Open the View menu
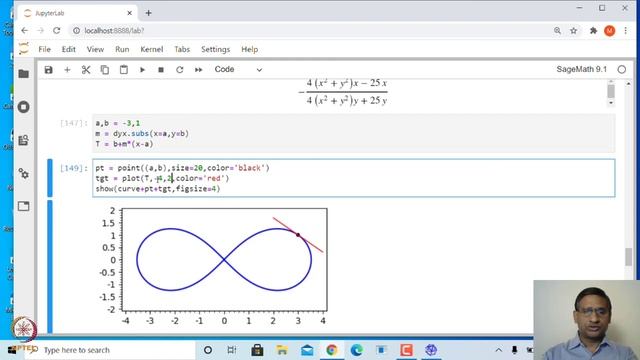Viewport: 640px width, 360px height. pyautogui.click(x=95, y=49)
